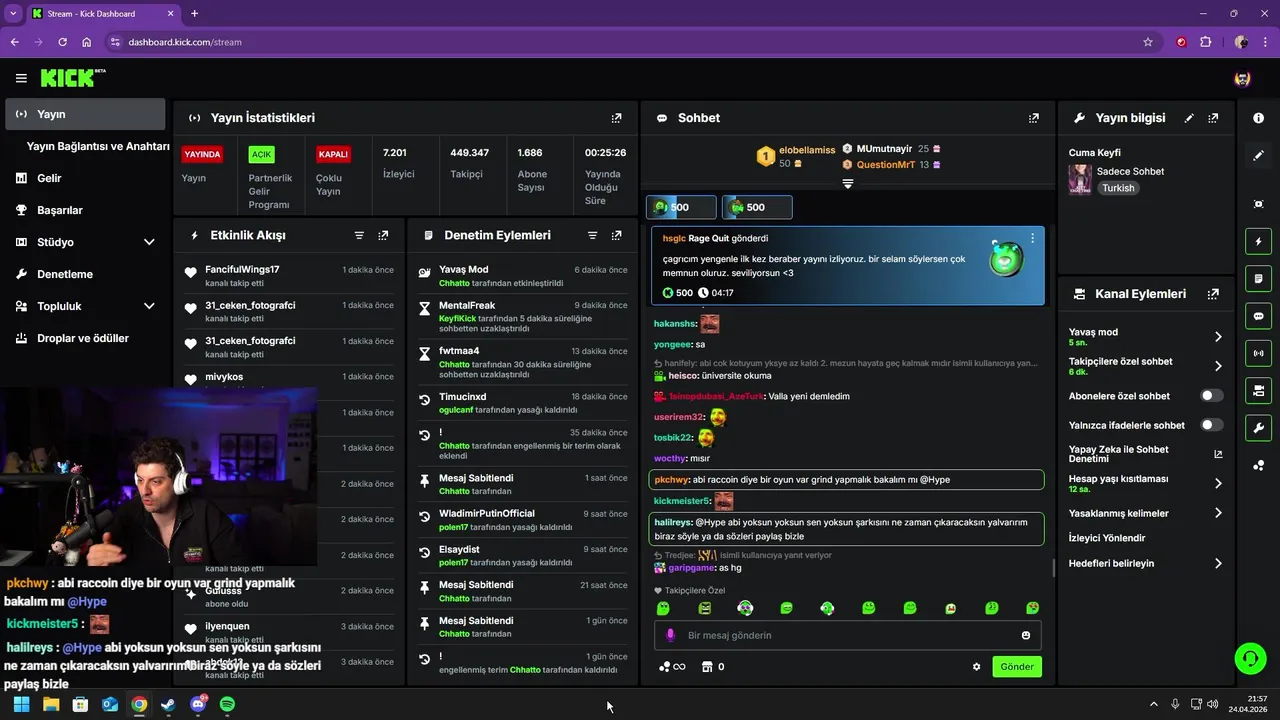Send message with Gönder button
1280x720 pixels.
coord(1017,667)
